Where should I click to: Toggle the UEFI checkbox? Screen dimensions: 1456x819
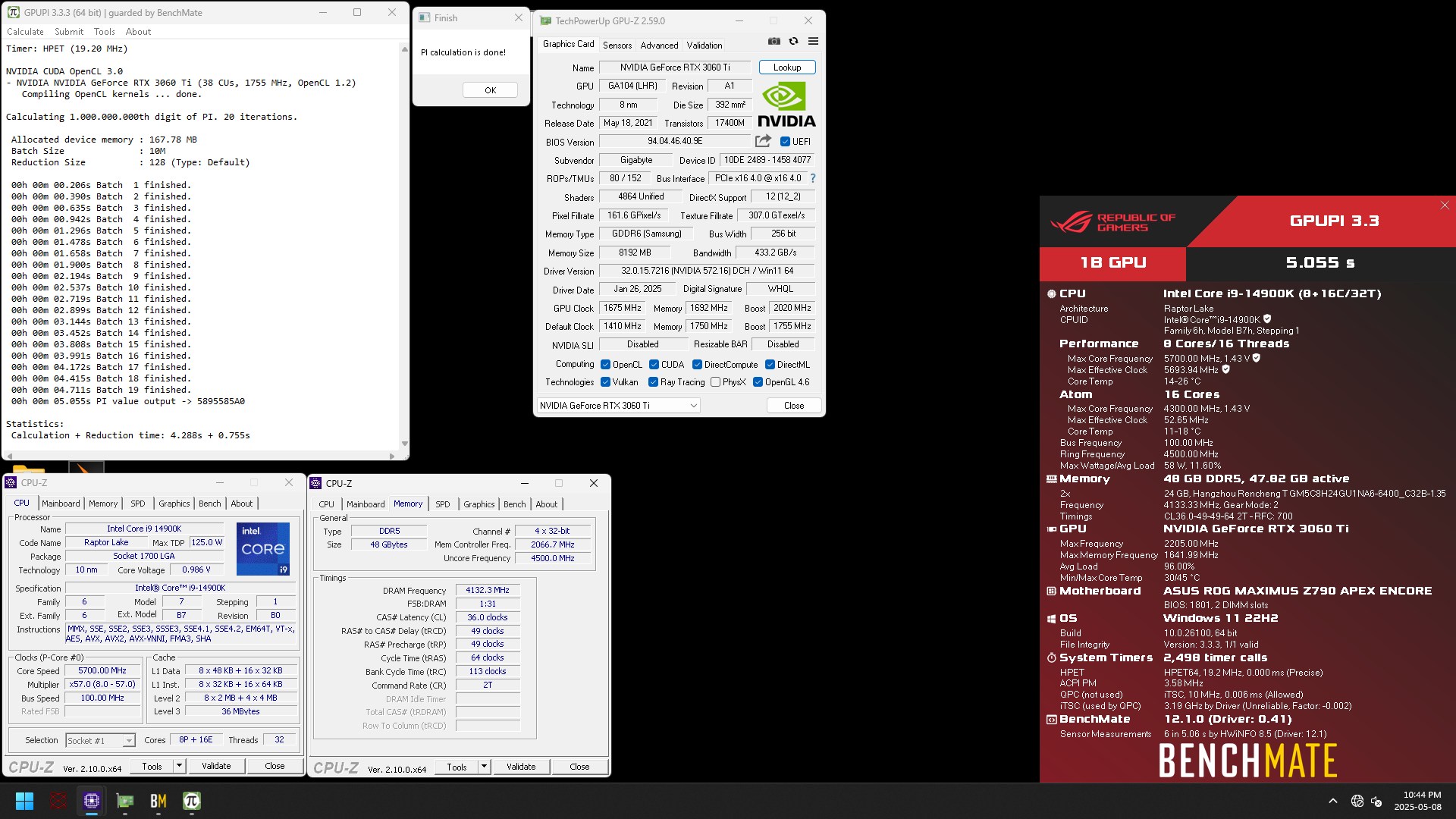pyautogui.click(x=785, y=142)
